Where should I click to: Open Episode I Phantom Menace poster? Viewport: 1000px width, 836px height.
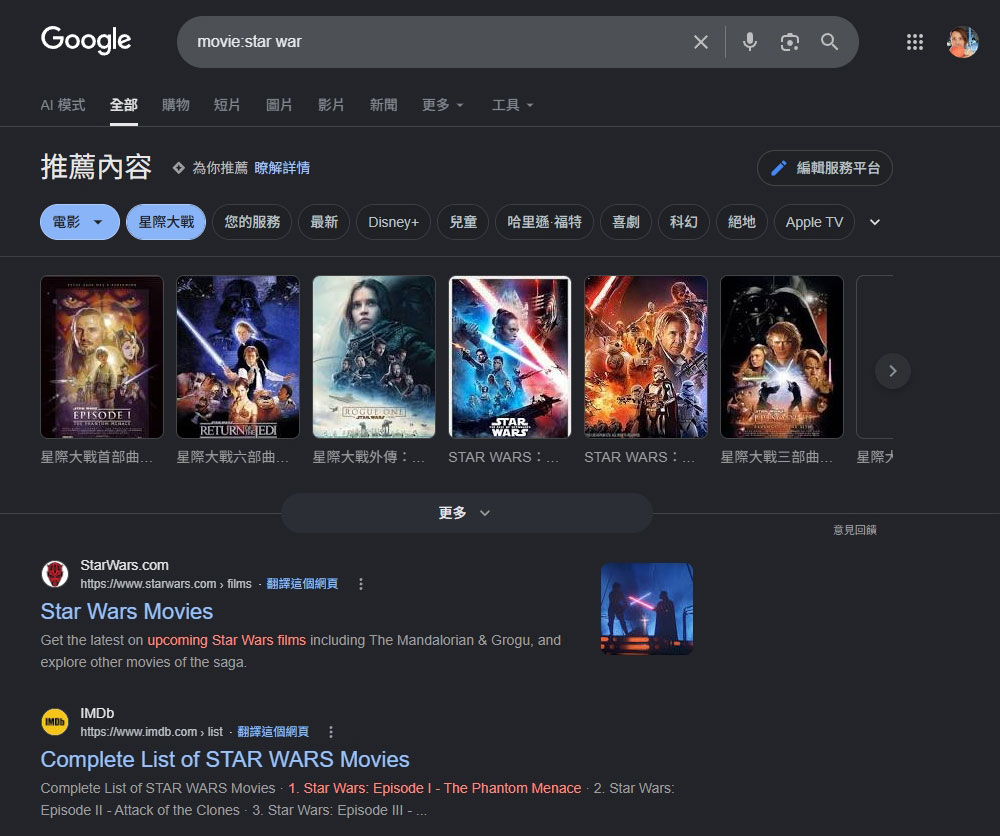point(102,356)
